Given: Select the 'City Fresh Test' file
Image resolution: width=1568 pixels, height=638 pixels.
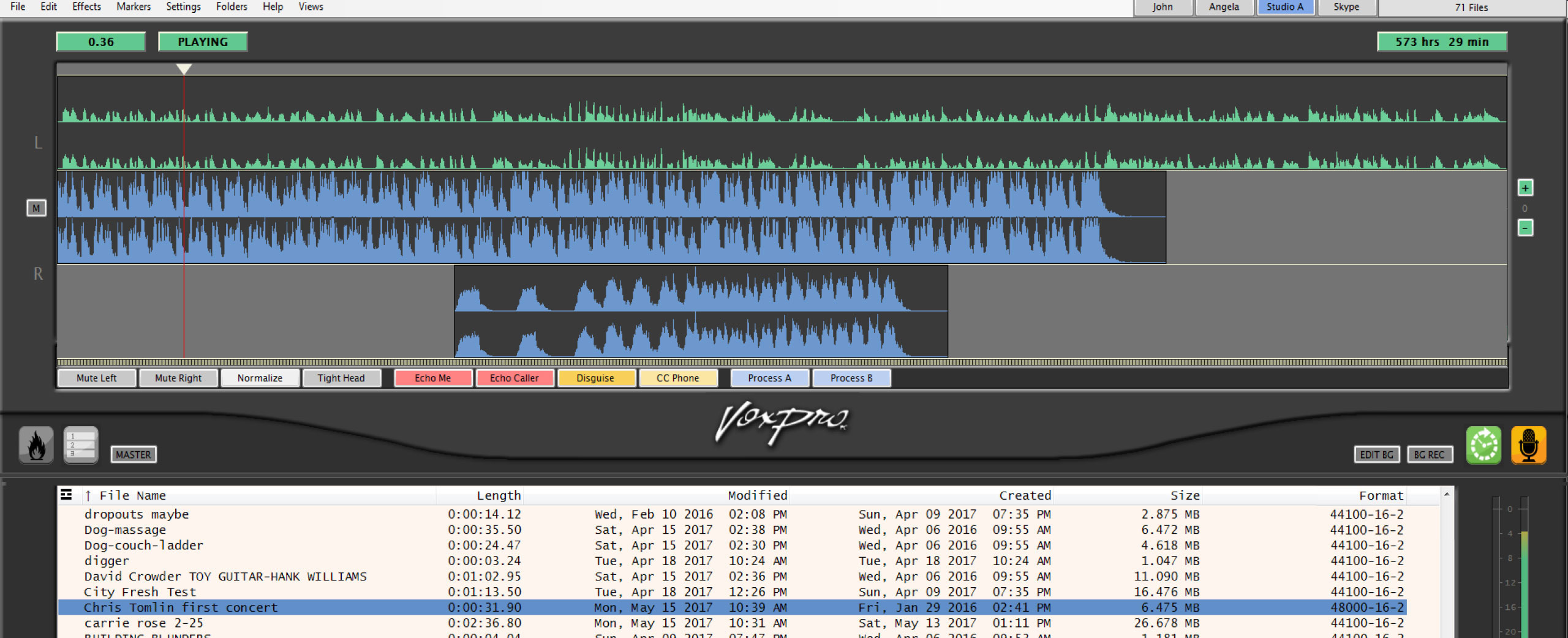Looking at the screenshot, I should [732, 591].
